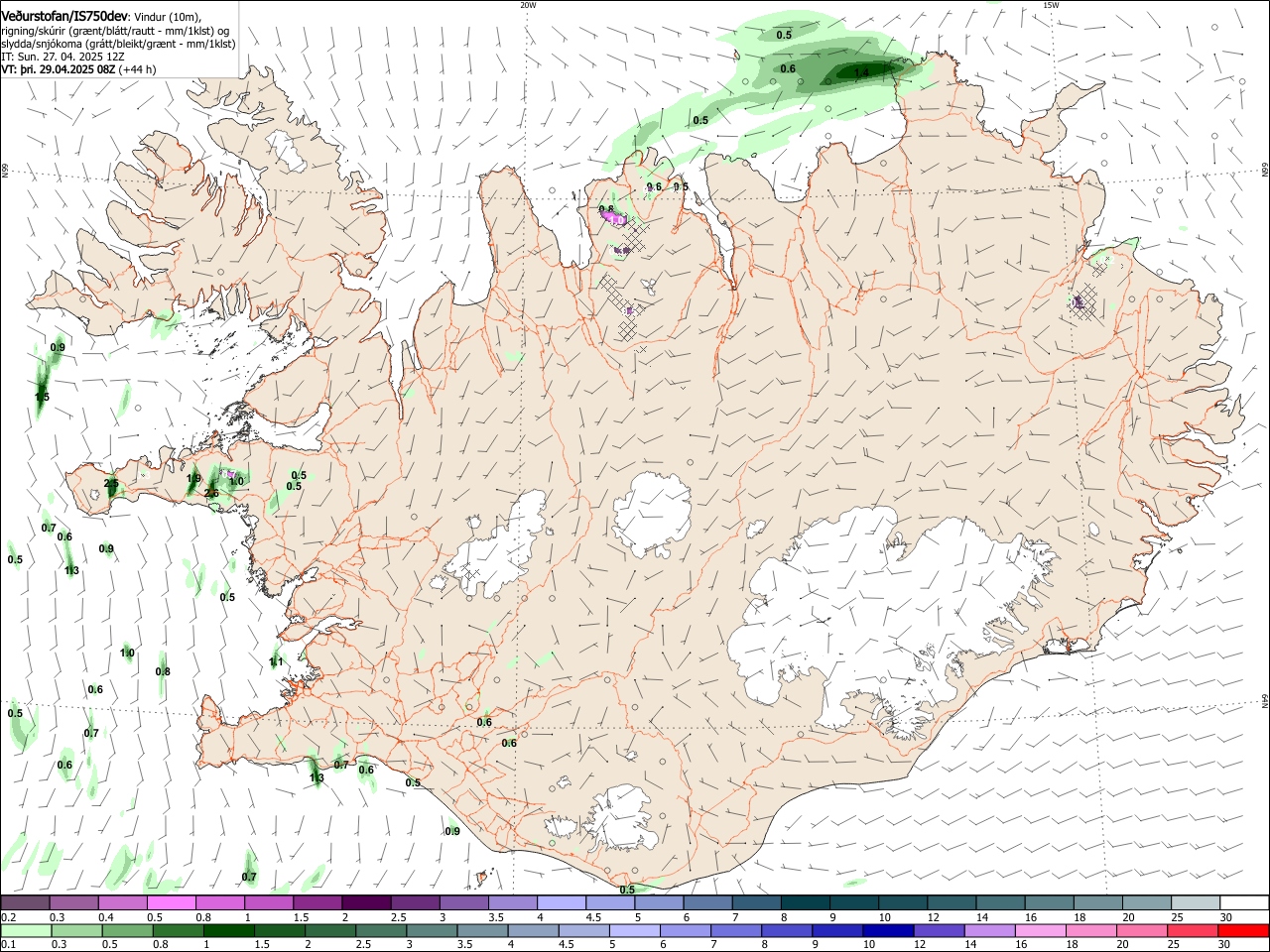Click the 1.9 precipitation value on the map
1270x952 pixels.
click(x=193, y=478)
